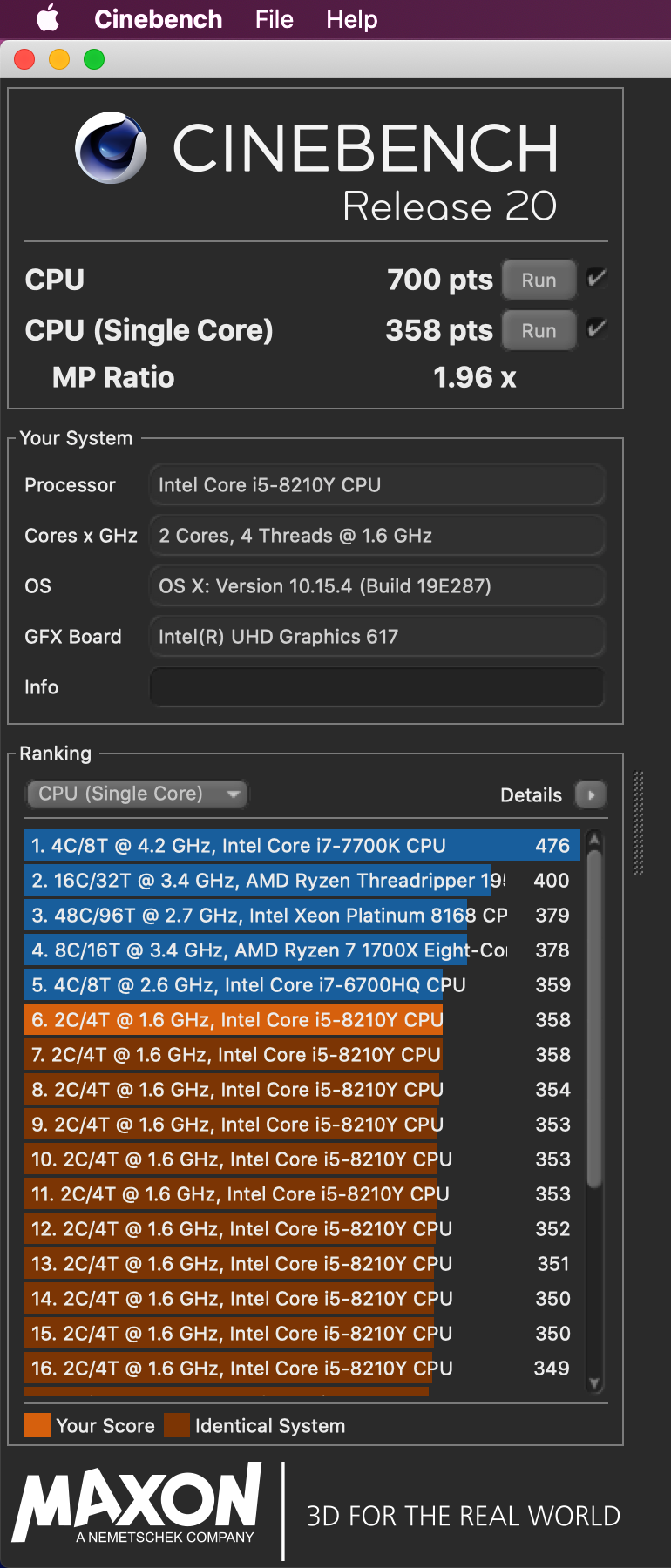Image resolution: width=671 pixels, height=1568 pixels.
Task: Open the Help menu
Action: point(352,19)
